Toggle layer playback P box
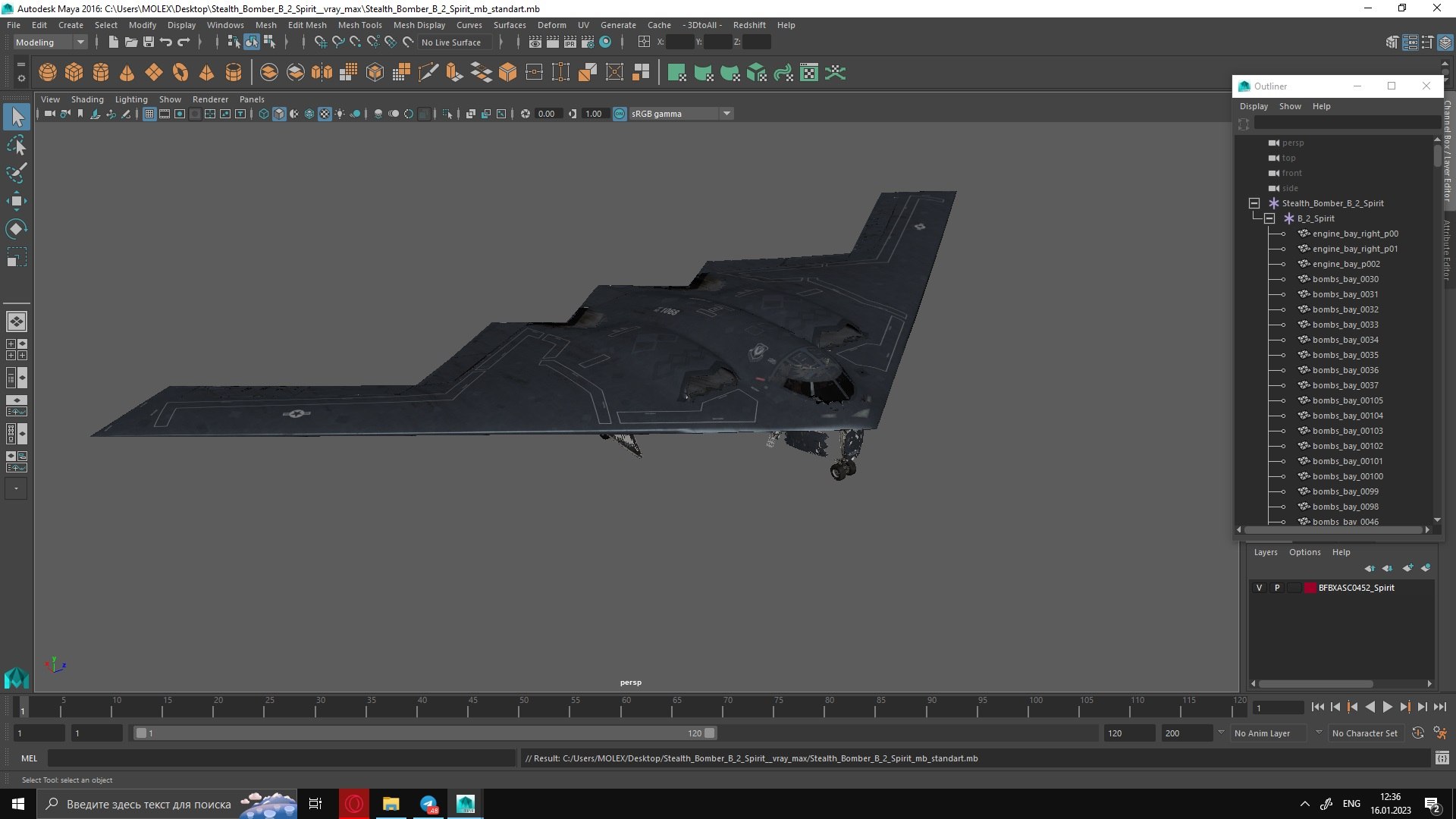The width and height of the screenshot is (1456, 819). coord(1276,588)
